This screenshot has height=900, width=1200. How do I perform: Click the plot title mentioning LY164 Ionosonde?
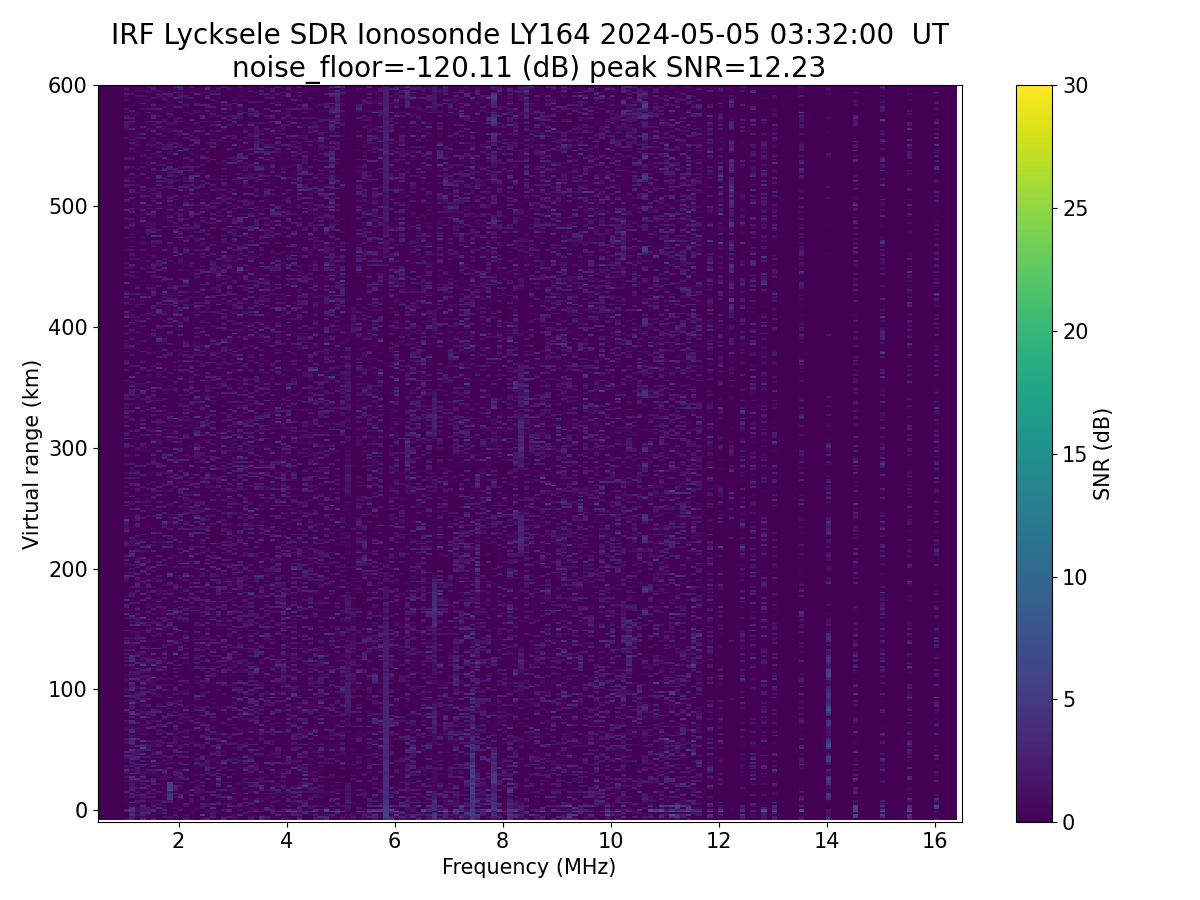coord(529,35)
